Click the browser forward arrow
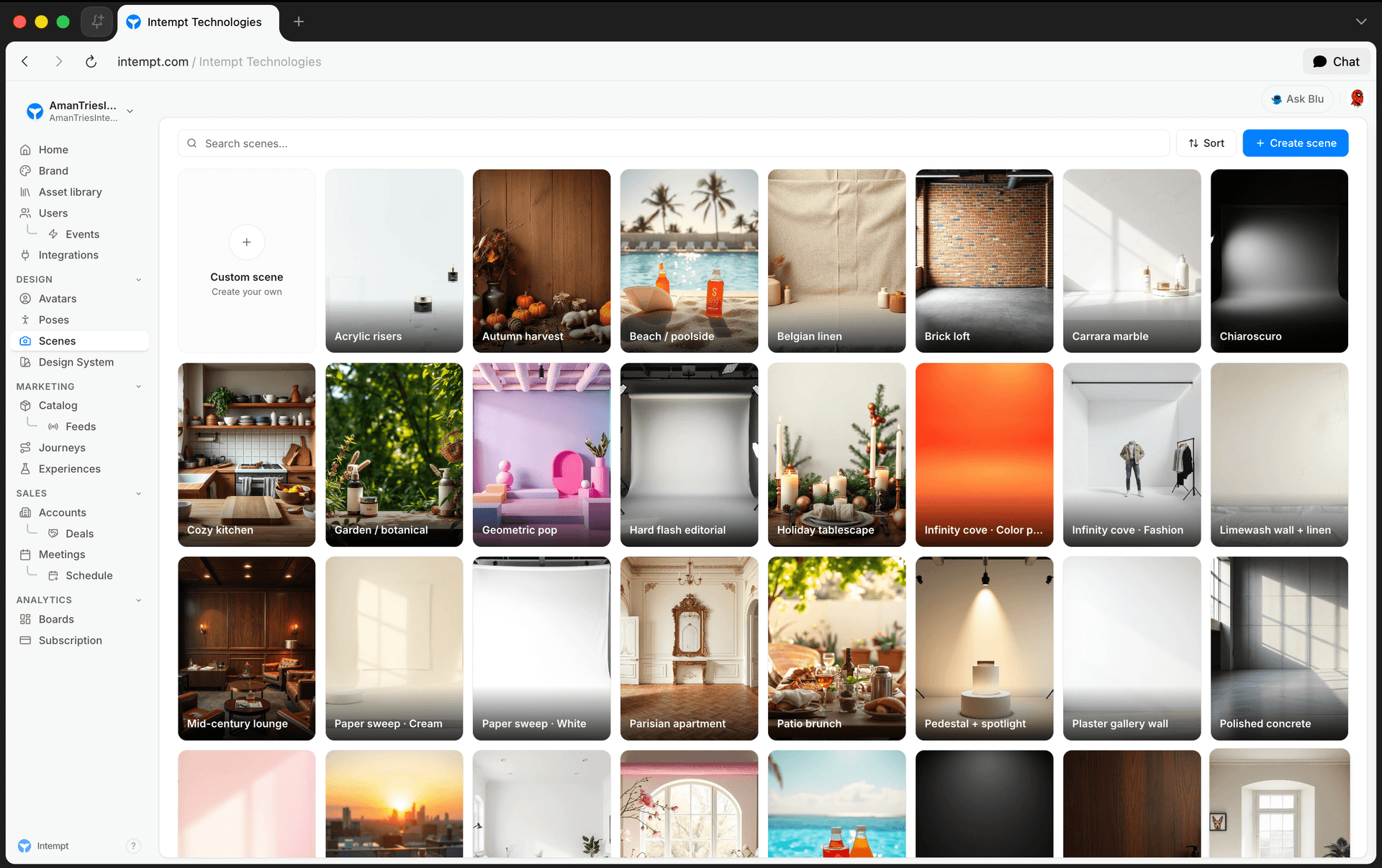Image resolution: width=1382 pixels, height=868 pixels. [59, 62]
